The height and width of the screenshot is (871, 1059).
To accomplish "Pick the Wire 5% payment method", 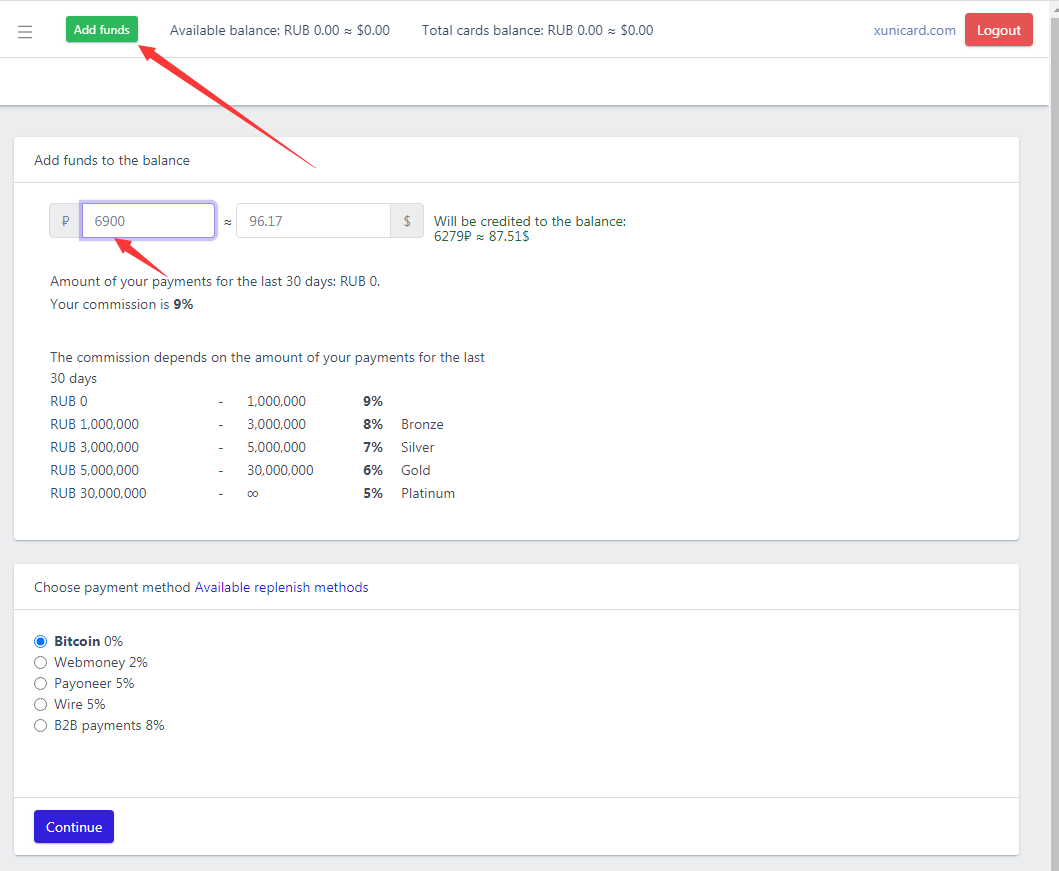I will [41, 704].
